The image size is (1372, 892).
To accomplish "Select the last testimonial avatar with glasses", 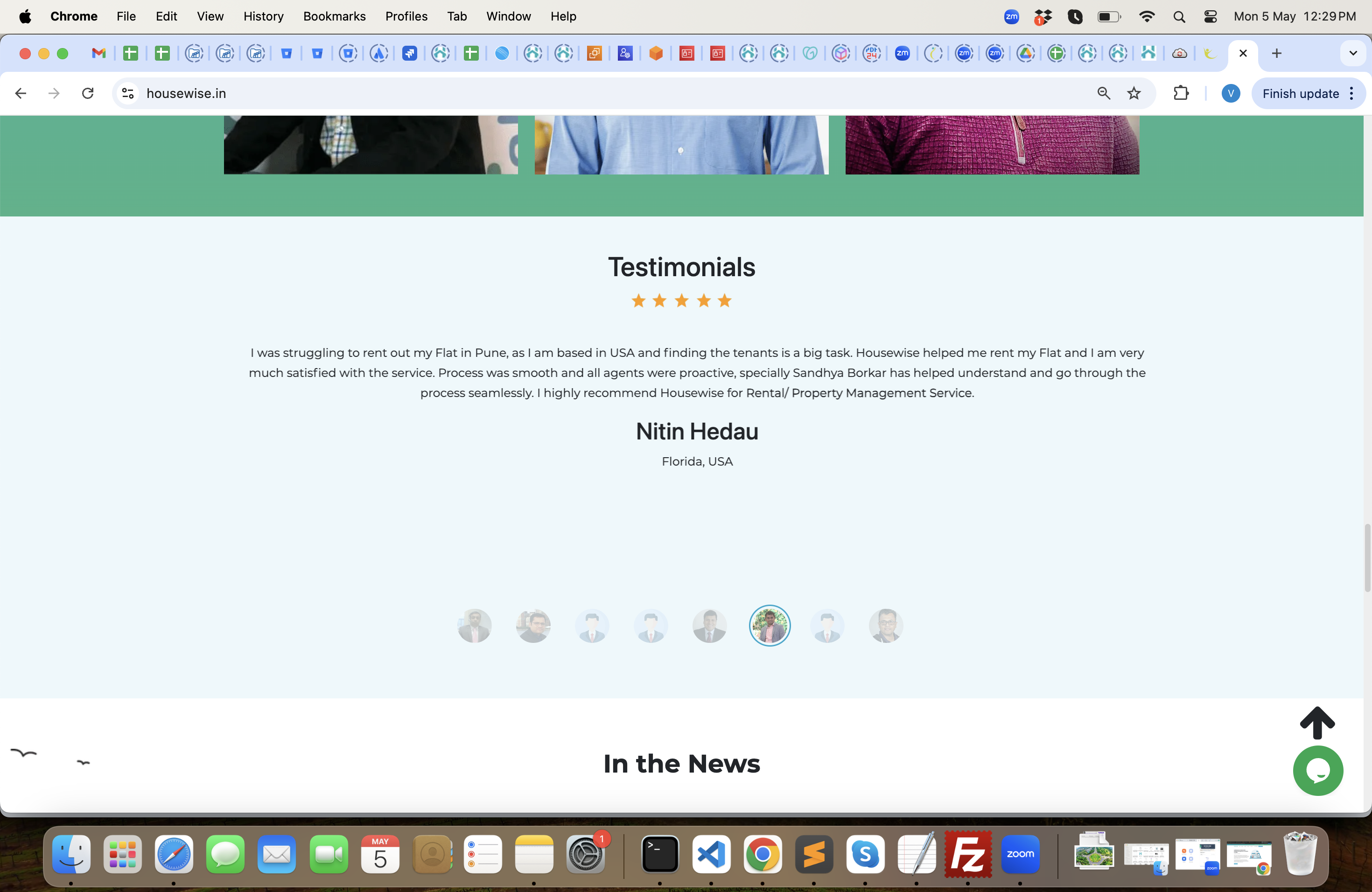I will [x=886, y=626].
